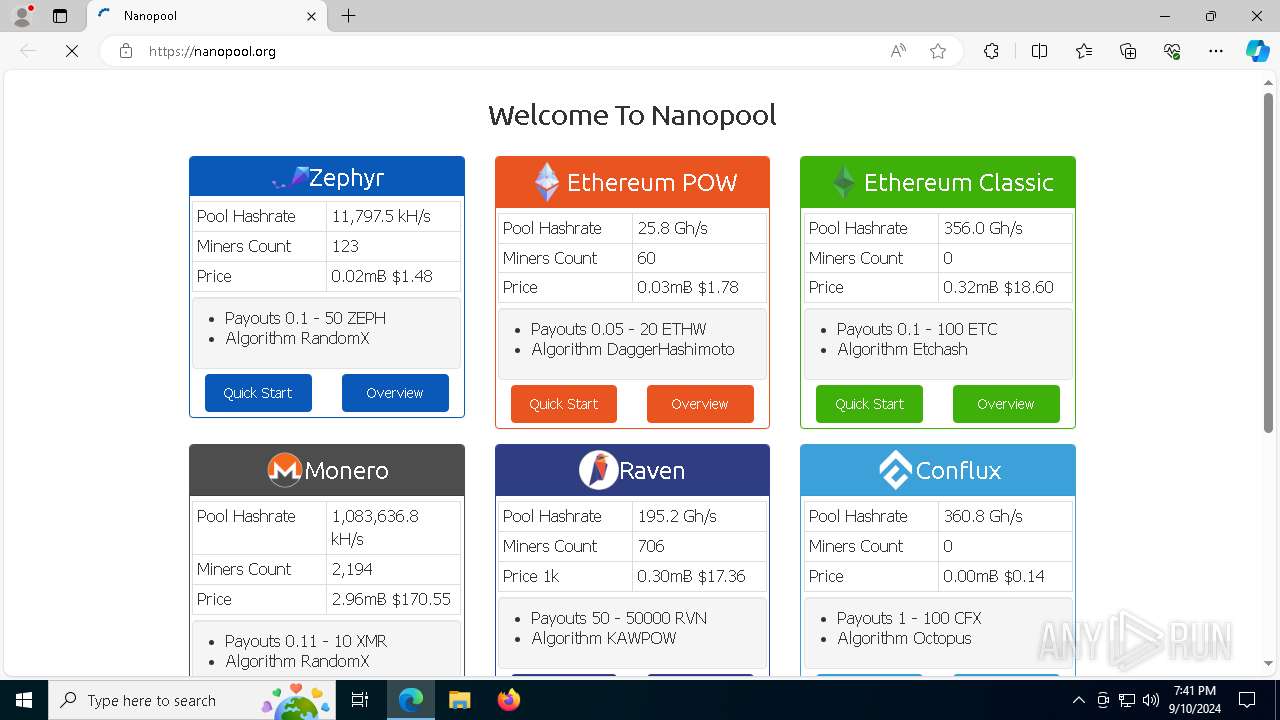Open Ethereum POW Overview

click(700, 404)
